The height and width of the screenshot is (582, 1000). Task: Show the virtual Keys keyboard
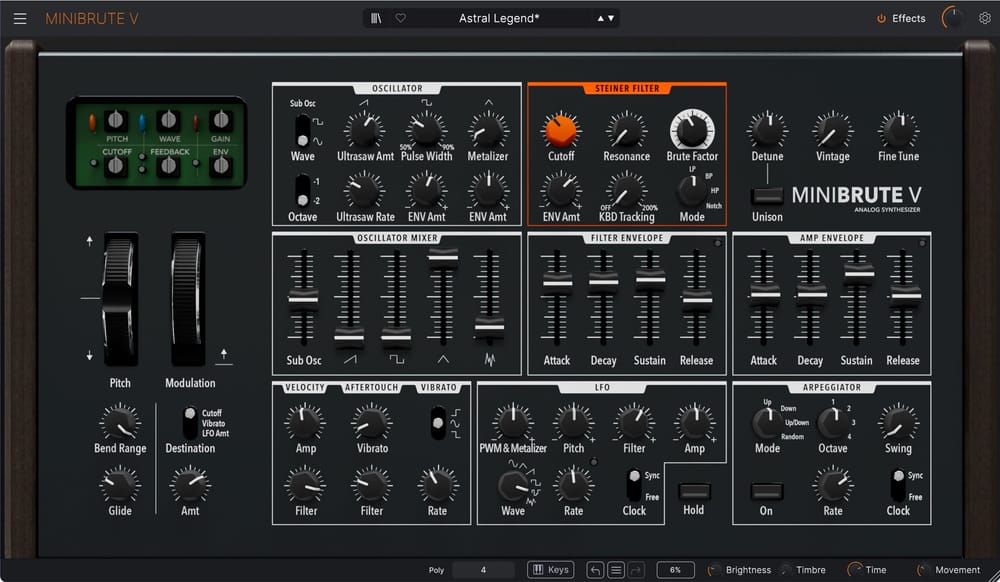[550, 570]
